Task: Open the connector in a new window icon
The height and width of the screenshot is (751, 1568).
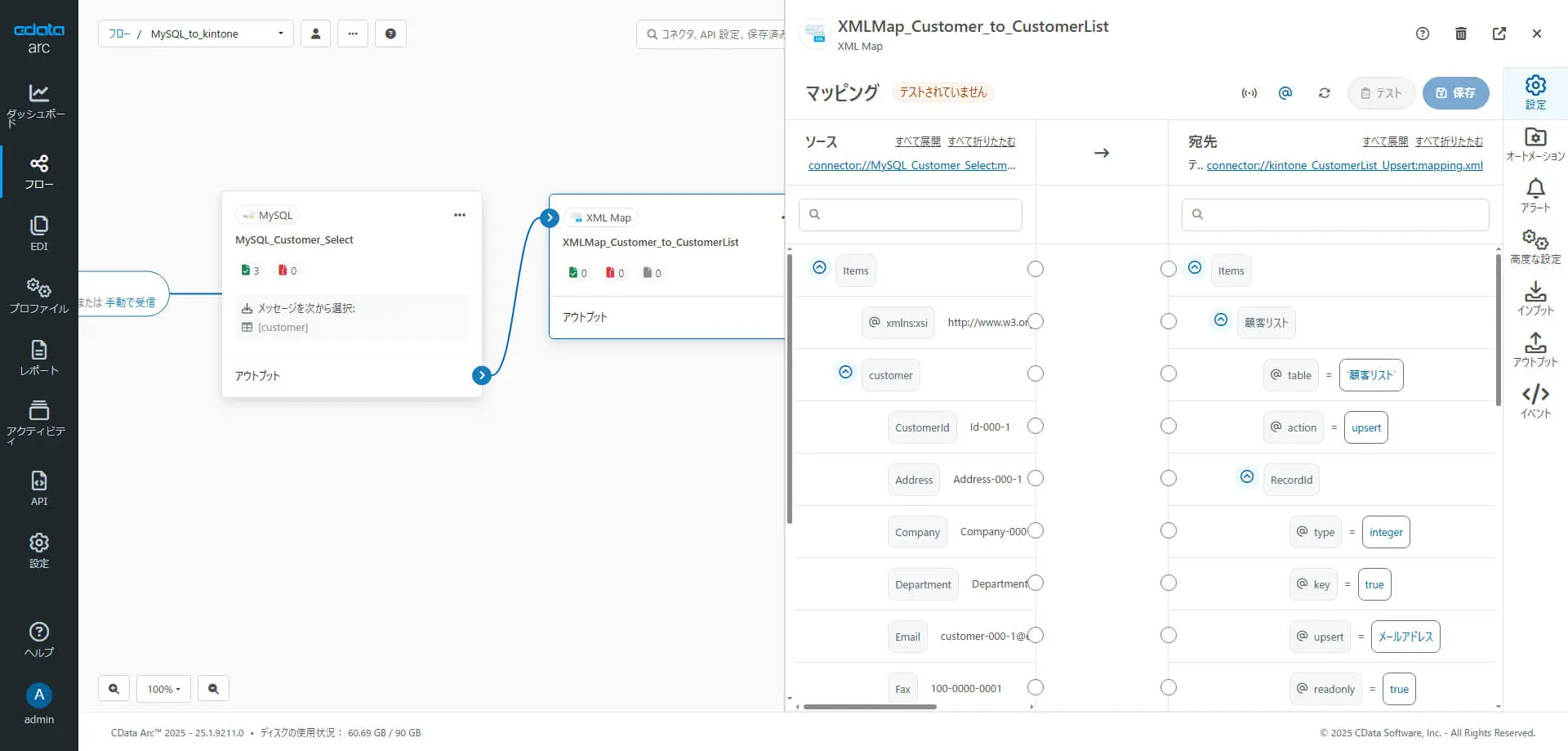Action: 1499,34
